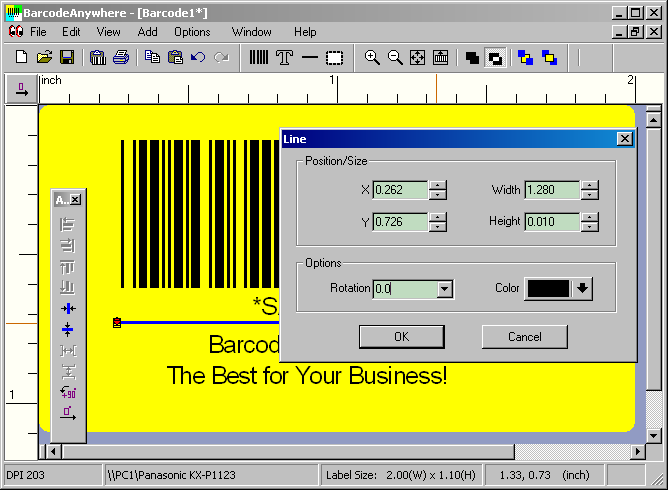Image resolution: width=668 pixels, height=490 pixels.
Task: Open the Window menu
Action: tap(251, 32)
